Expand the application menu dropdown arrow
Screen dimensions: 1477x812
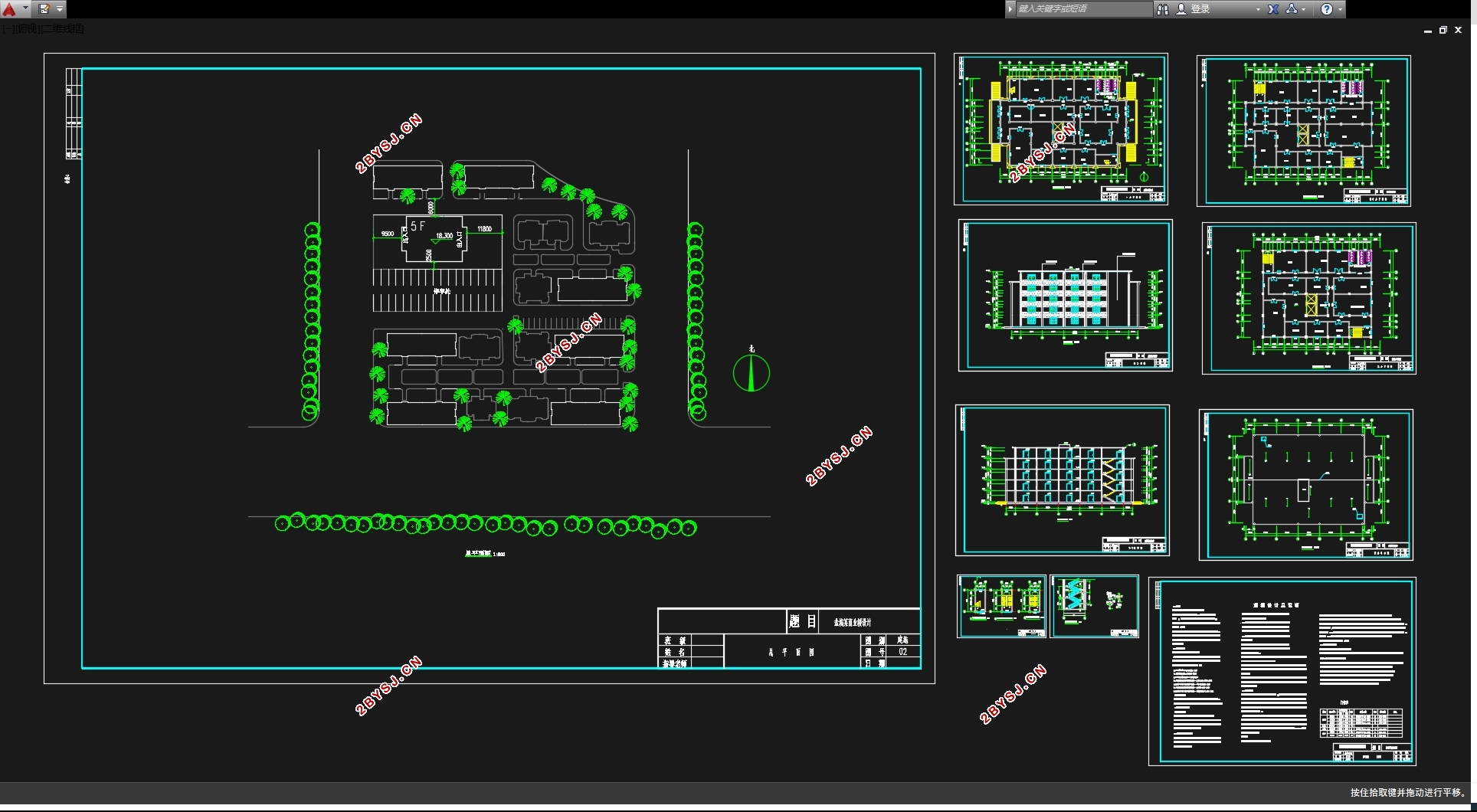[x=25, y=9]
